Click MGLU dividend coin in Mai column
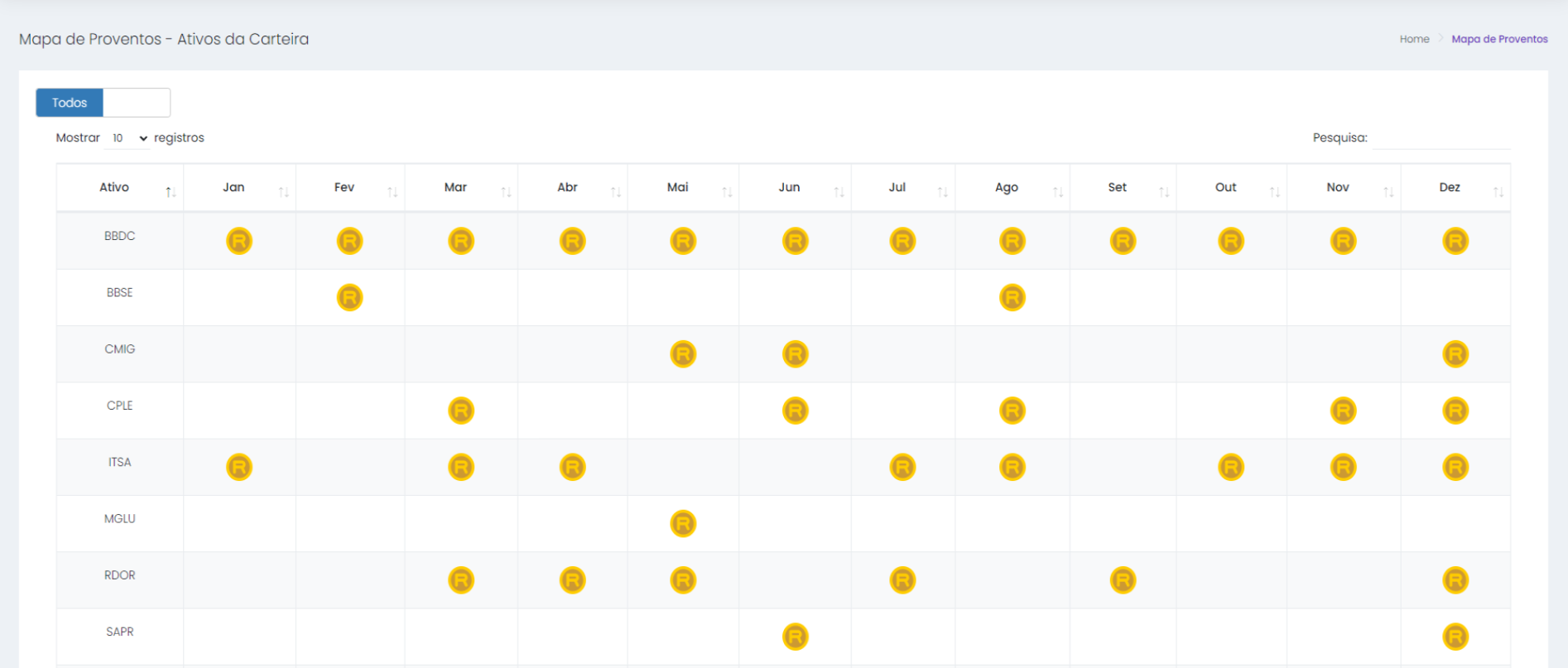This screenshot has height=668, width=1568. pyautogui.click(x=683, y=524)
